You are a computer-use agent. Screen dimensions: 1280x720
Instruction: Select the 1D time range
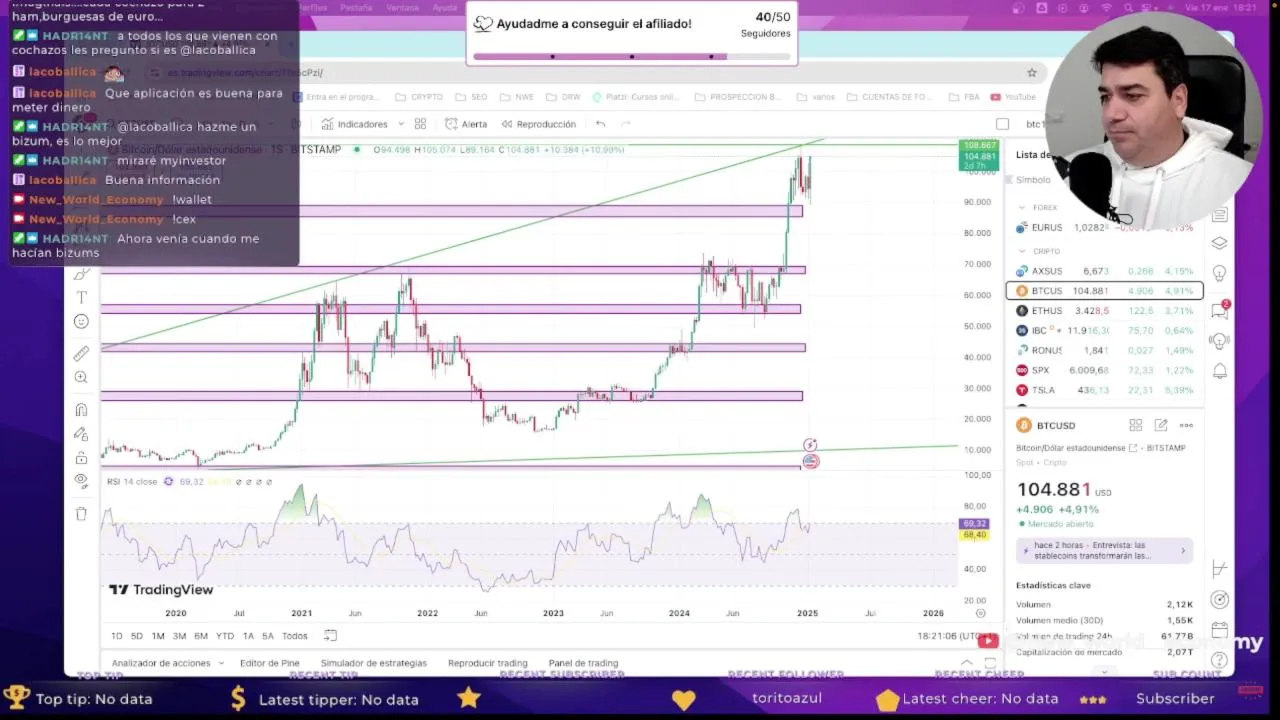click(x=117, y=636)
